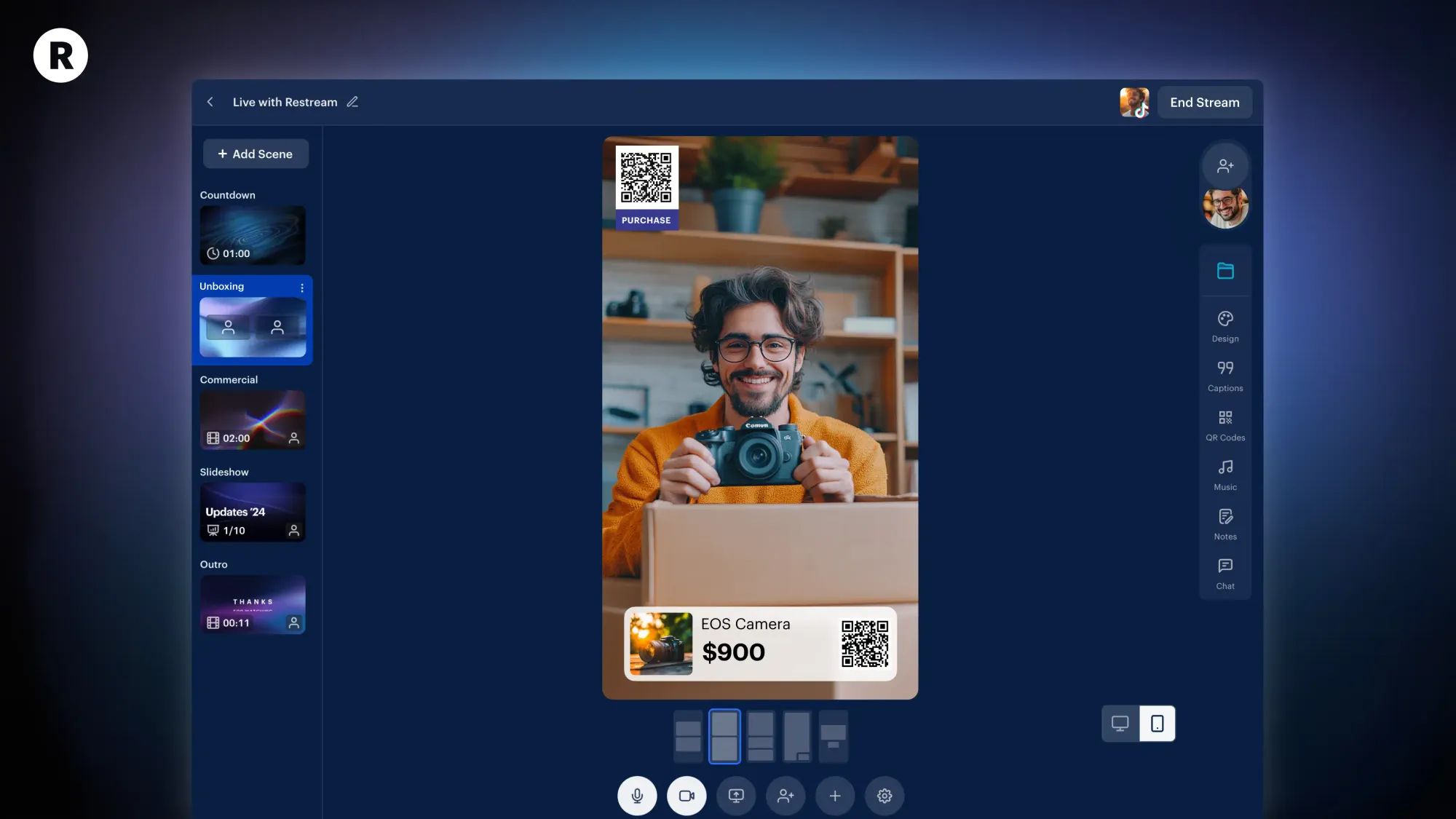Select the Commercial scene
Viewport: 1456px width, 819px height.
pyautogui.click(x=253, y=420)
